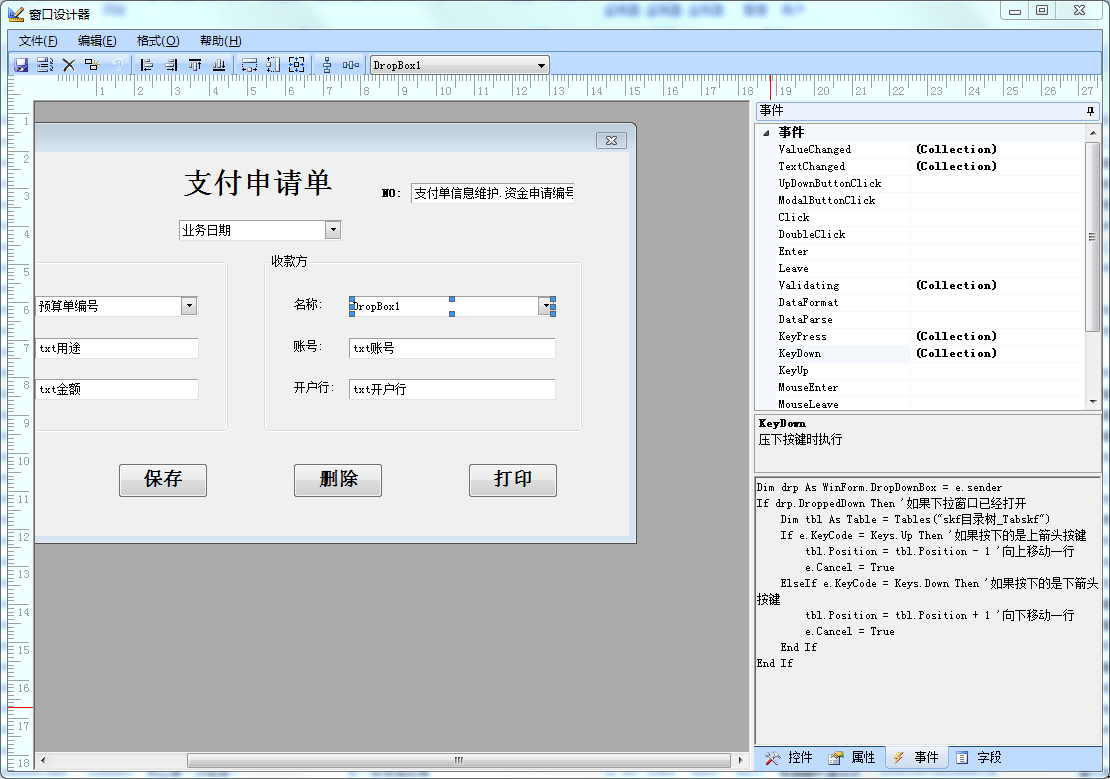This screenshot has width=1110, height=779.
Task: Expand the 业务日期 dropdown arrow
Action: 333,230
